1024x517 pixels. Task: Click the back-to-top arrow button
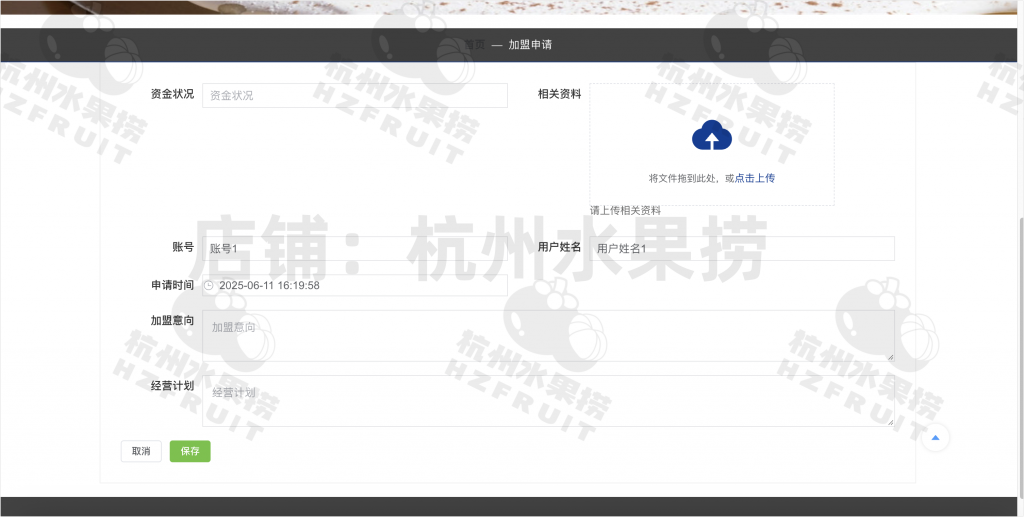(x=935, y=437)
